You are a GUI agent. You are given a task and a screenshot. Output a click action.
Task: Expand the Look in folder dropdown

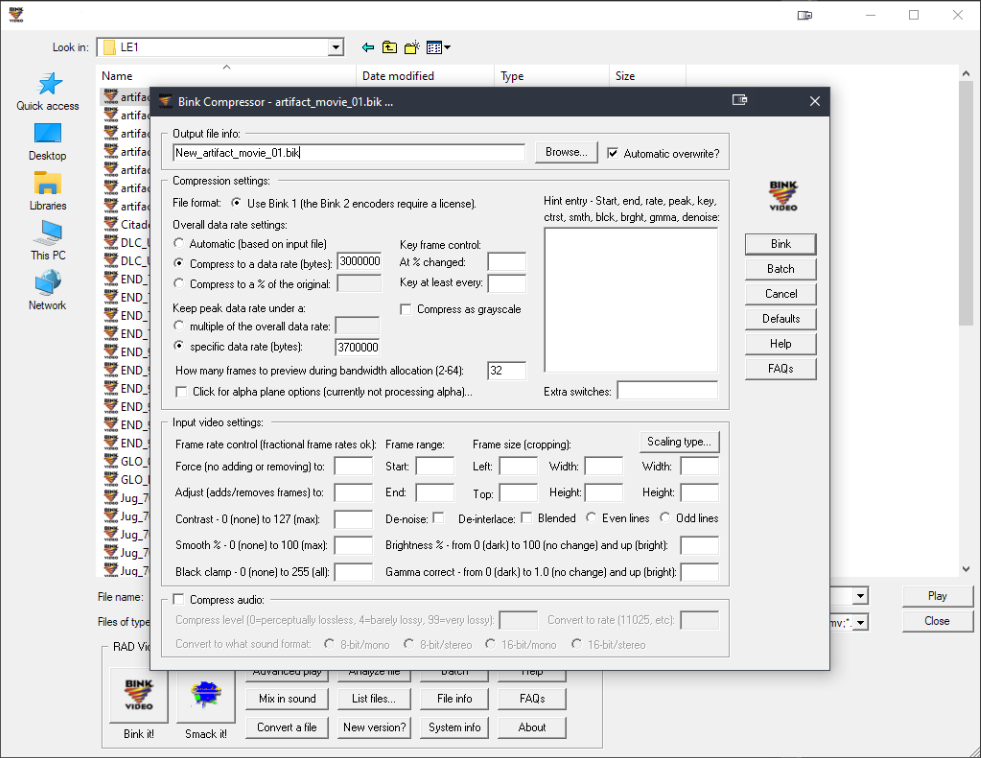click(x=336, y=48)
